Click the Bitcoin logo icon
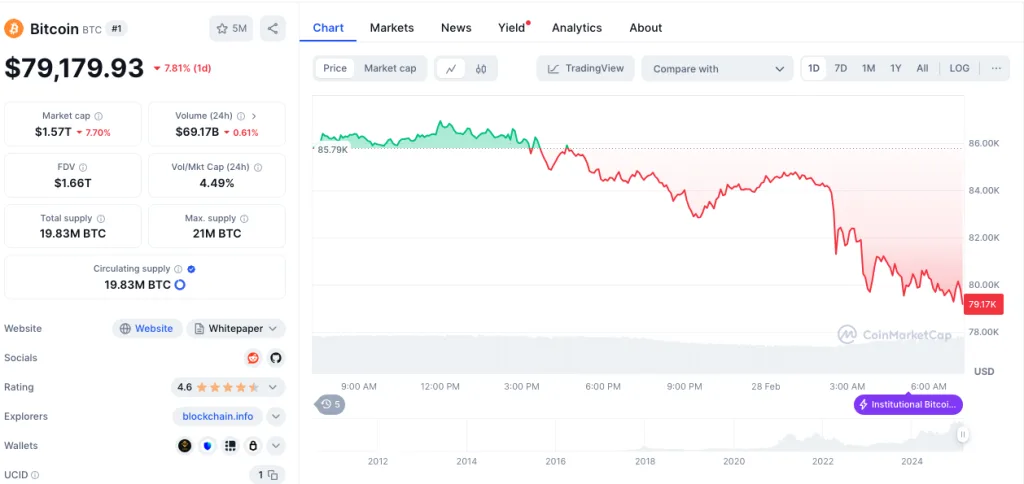 pos(13,29)
